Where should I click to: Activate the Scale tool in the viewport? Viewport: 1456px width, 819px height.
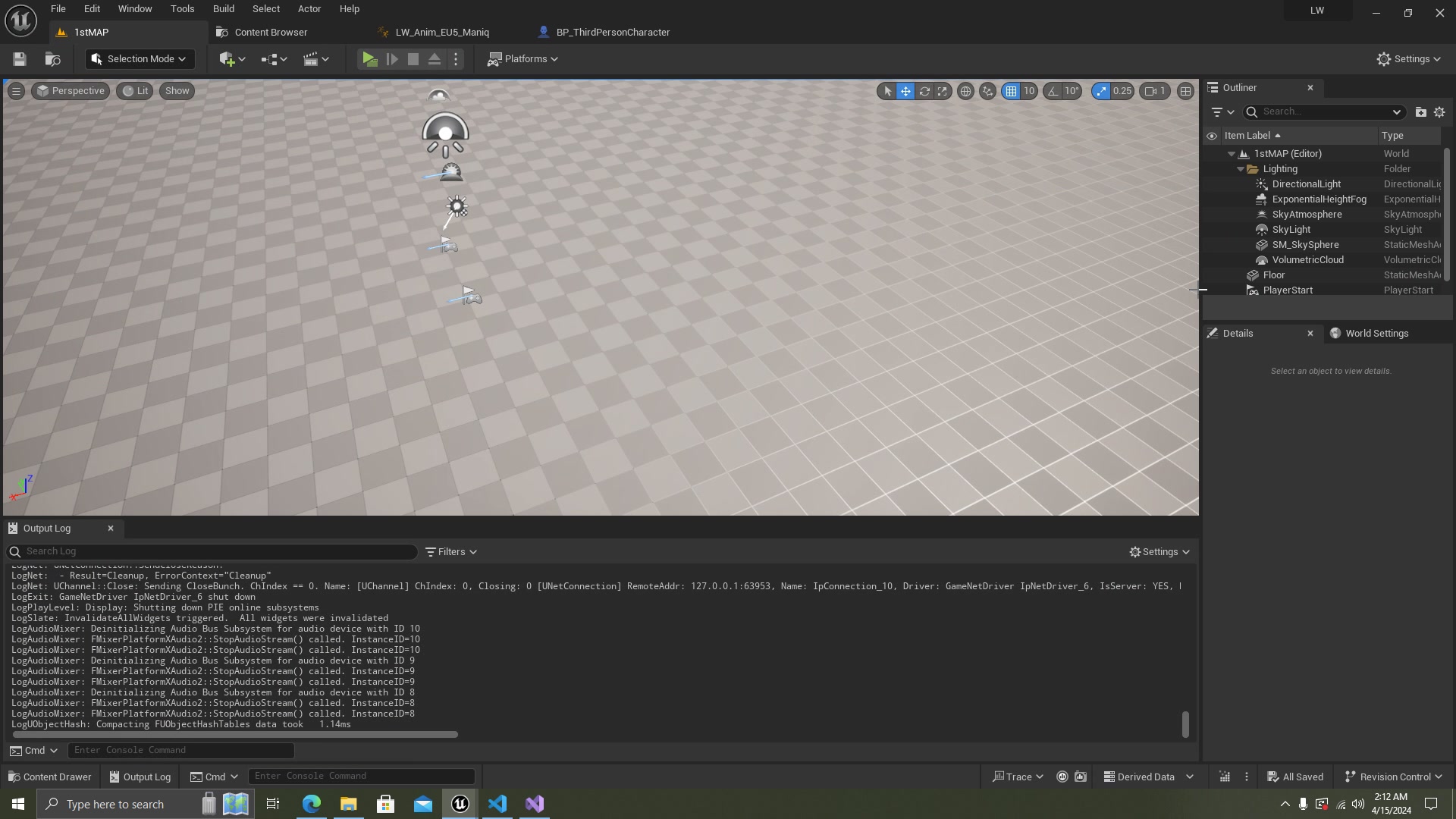pyautogui.click(x=943, y=91)
